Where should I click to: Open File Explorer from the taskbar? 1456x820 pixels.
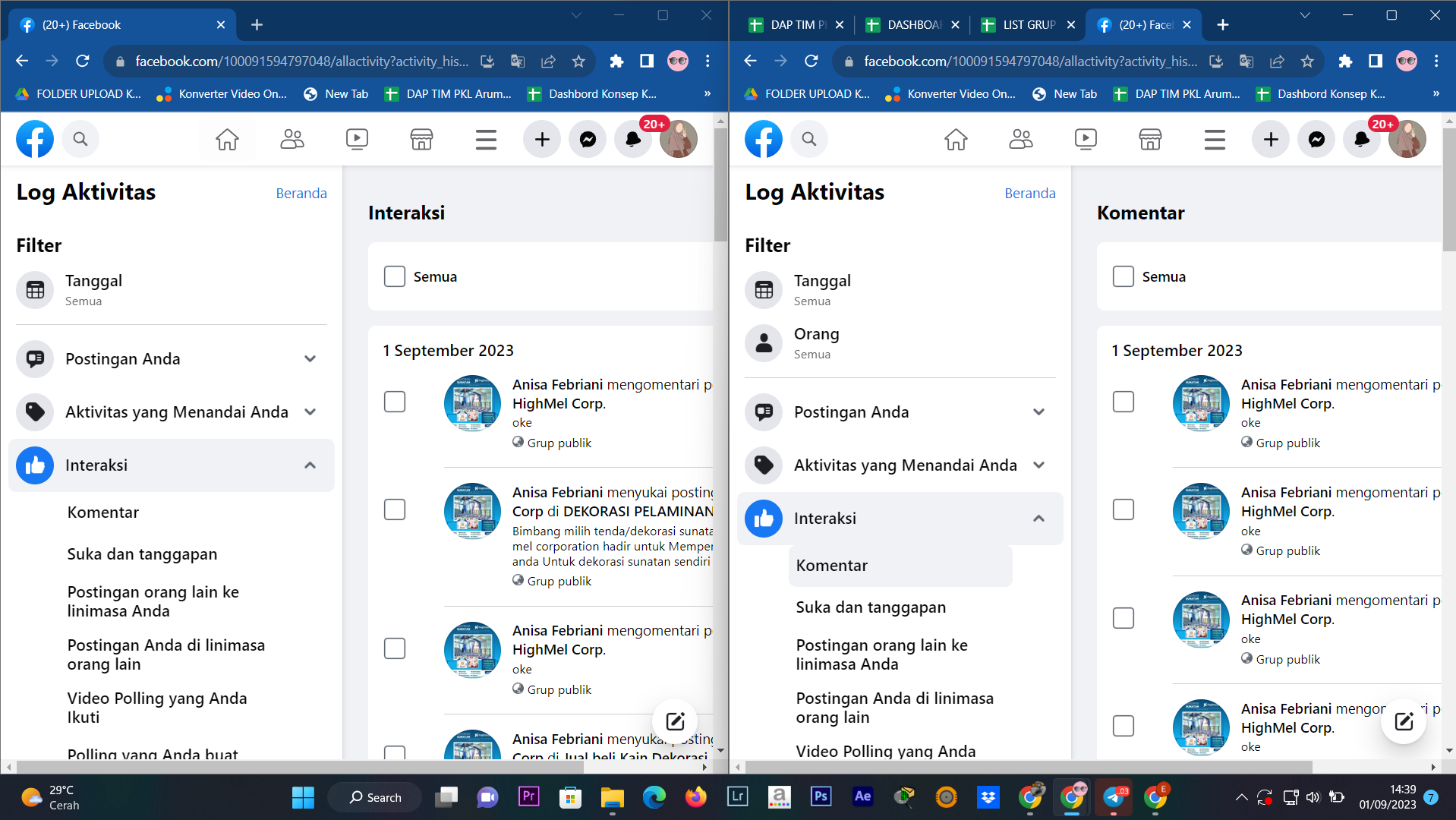[x=612, y=797]
